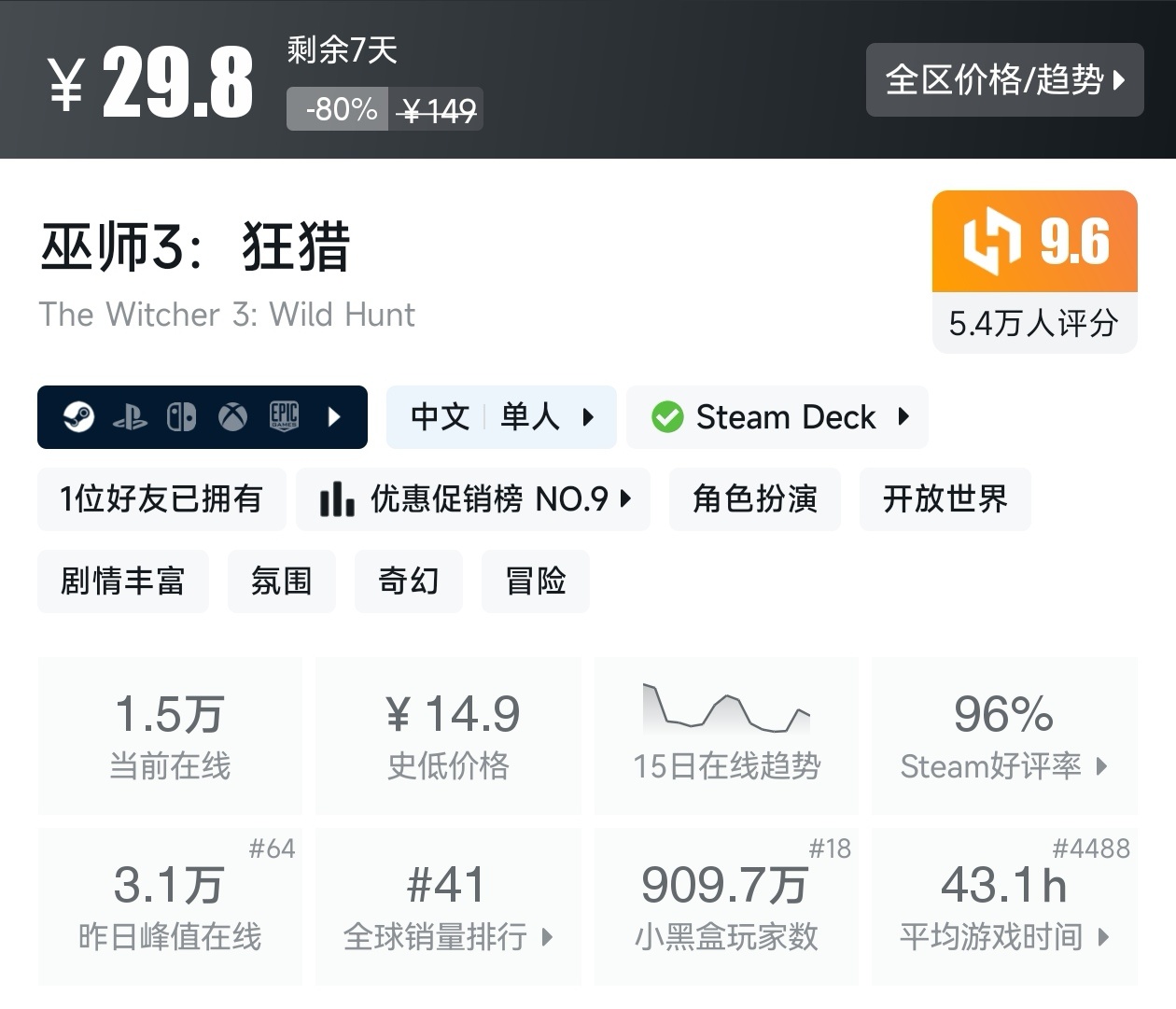Select the 氛围 tag

[282, 582]
